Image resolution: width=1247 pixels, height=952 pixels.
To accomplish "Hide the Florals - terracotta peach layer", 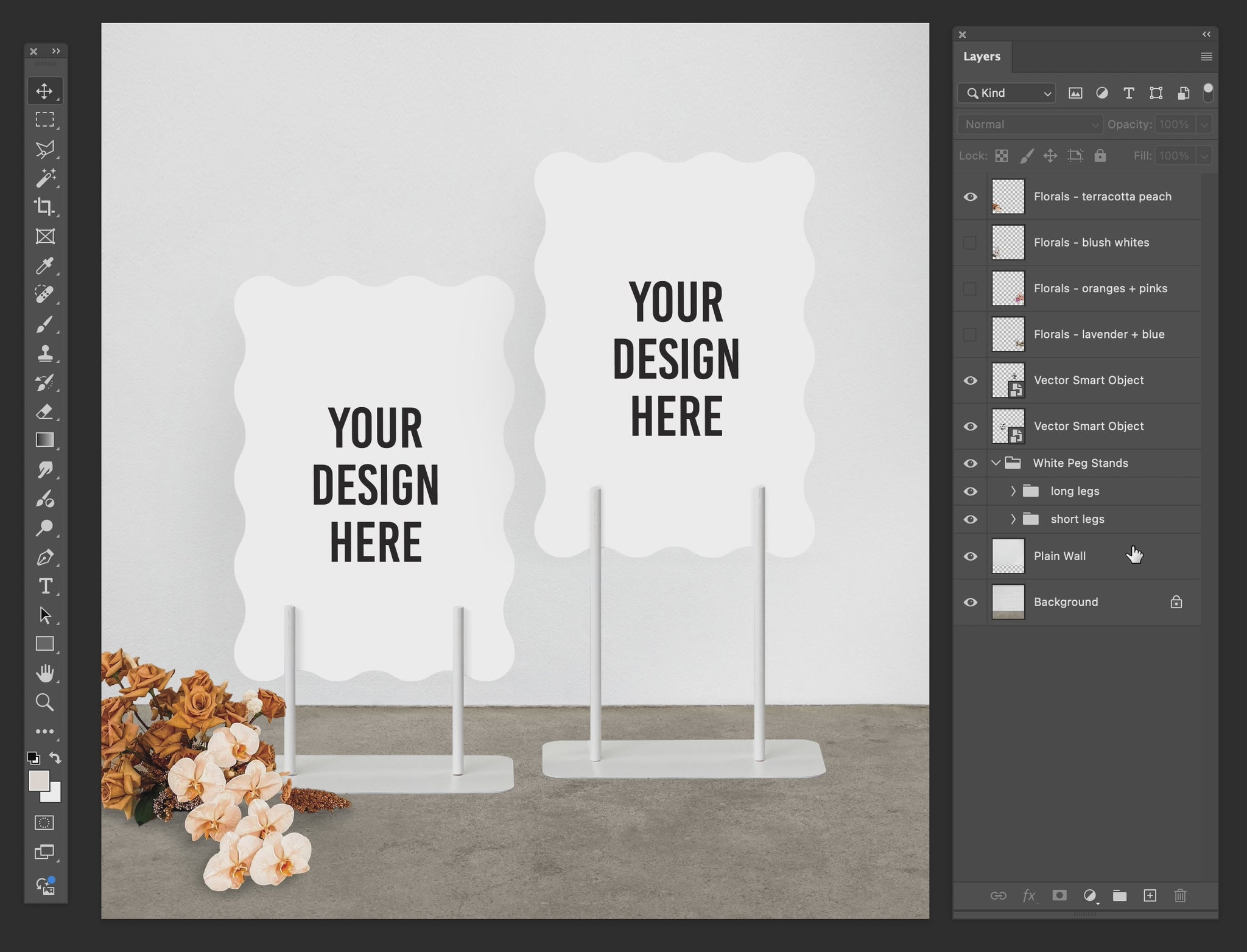I will (x=970, y=197).
